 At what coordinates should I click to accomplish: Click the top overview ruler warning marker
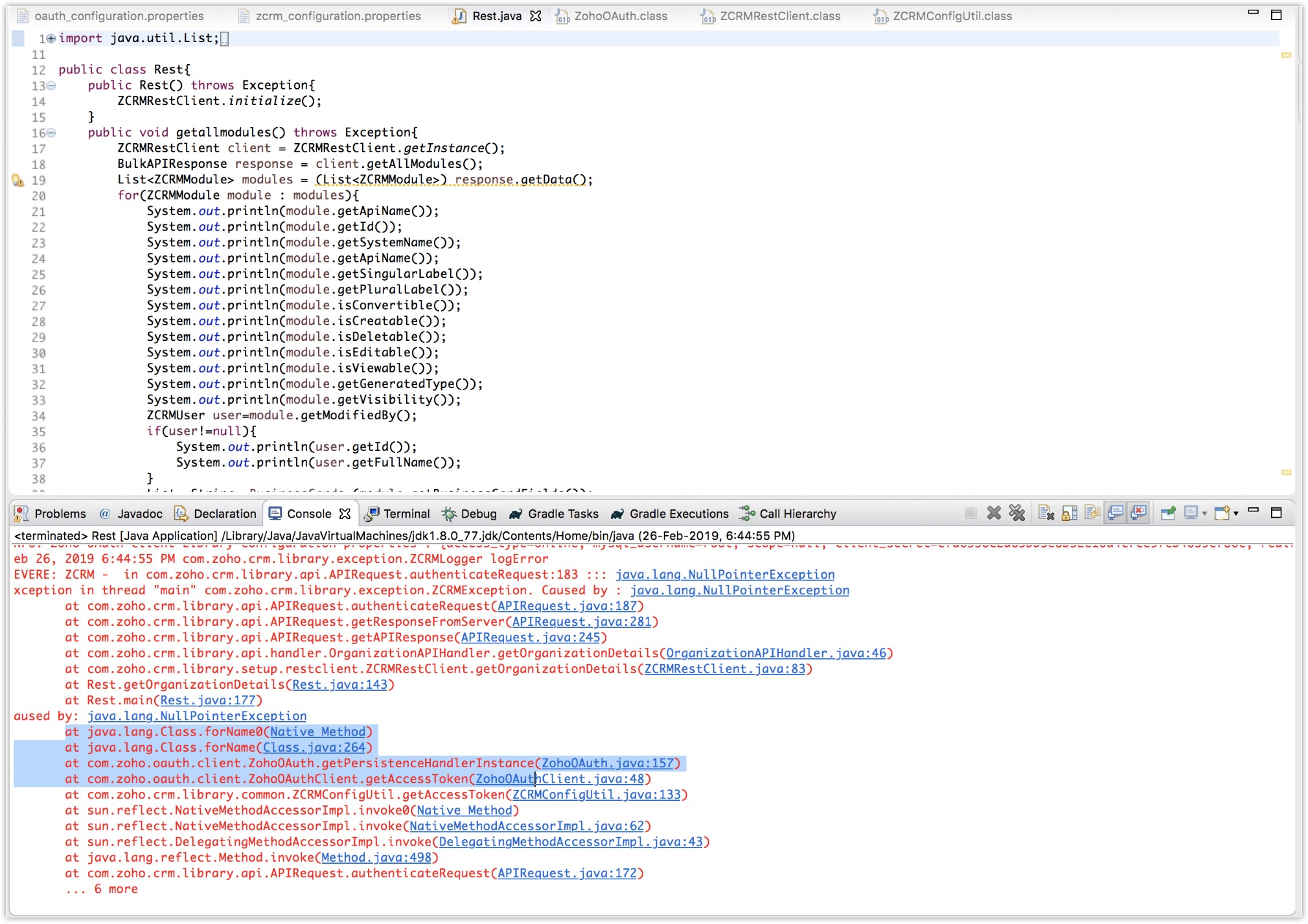pyautogui.click(x=1287, y=55)
